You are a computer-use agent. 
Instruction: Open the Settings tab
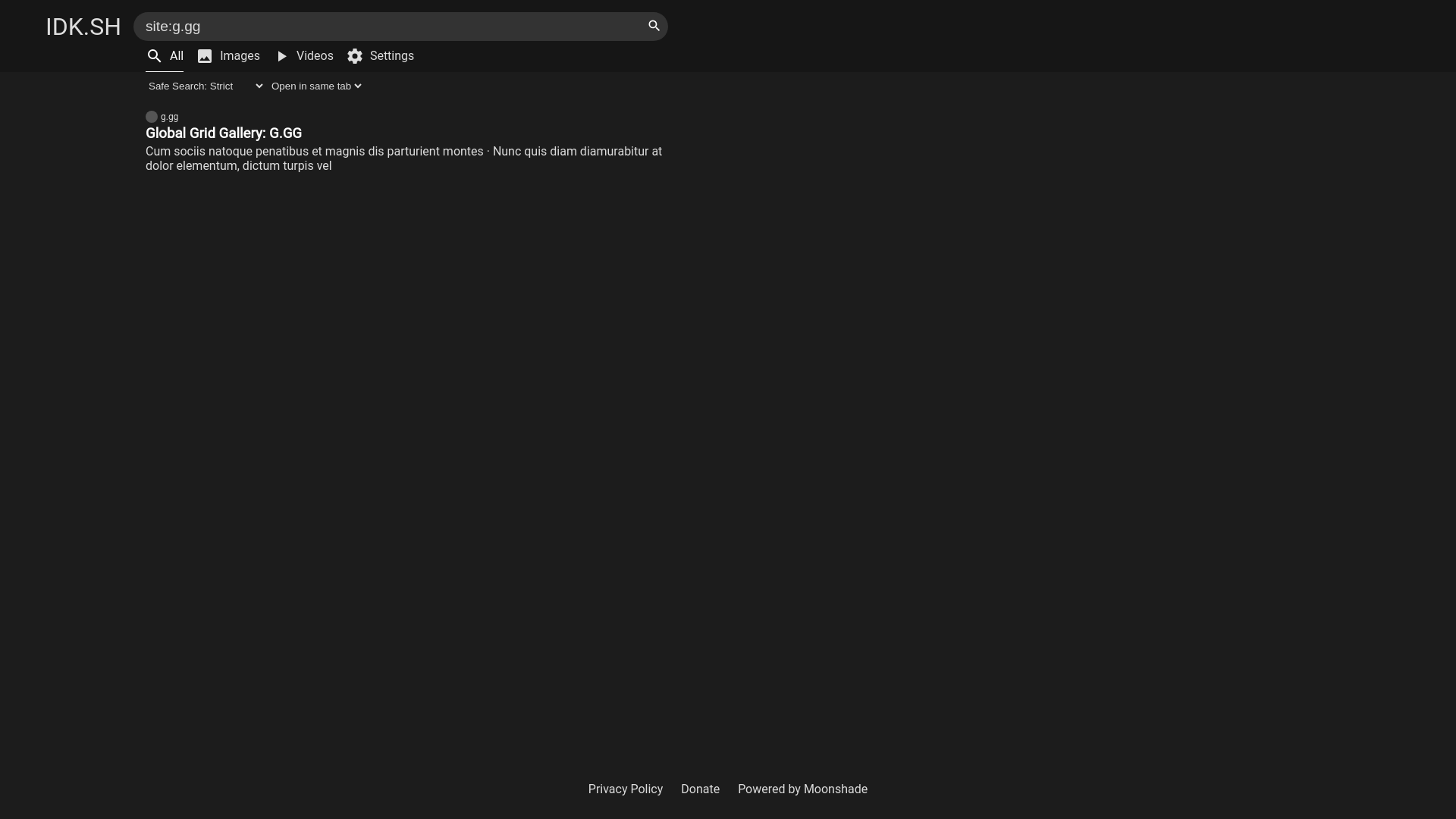point(381,56)
